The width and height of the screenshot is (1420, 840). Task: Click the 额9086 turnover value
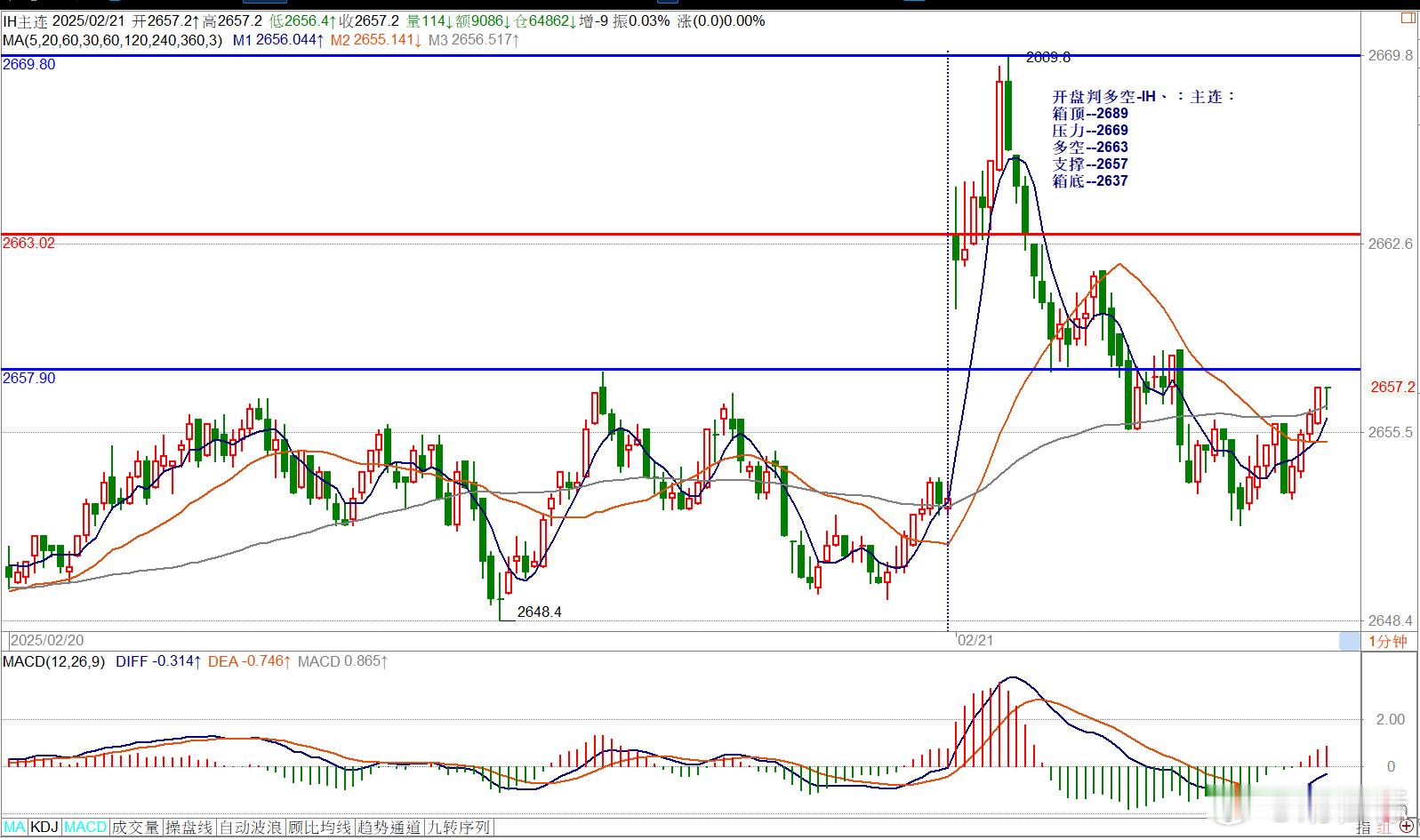click(x=483, y=20)
